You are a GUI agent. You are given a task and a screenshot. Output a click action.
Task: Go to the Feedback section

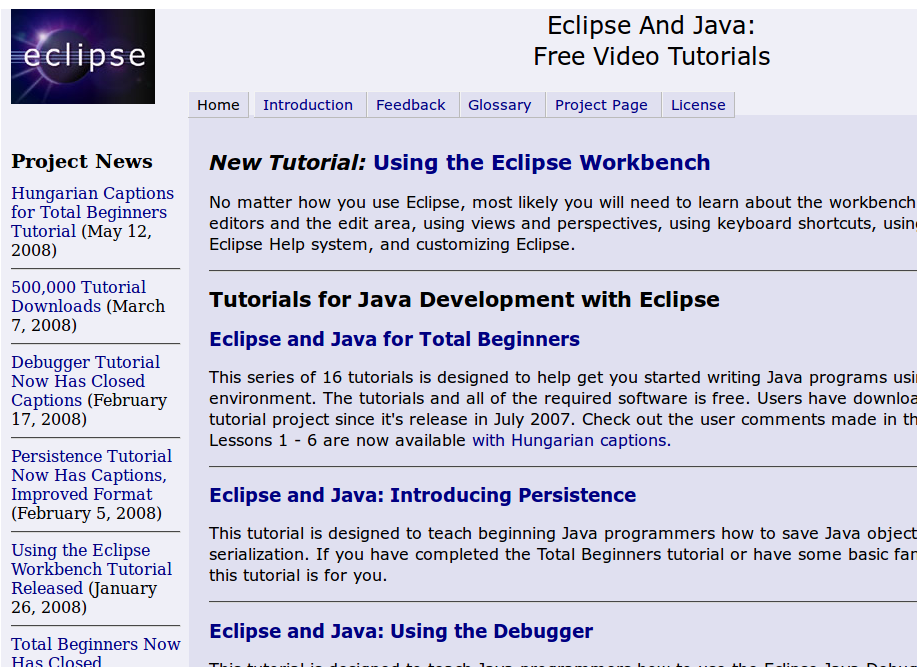[411, 104]
